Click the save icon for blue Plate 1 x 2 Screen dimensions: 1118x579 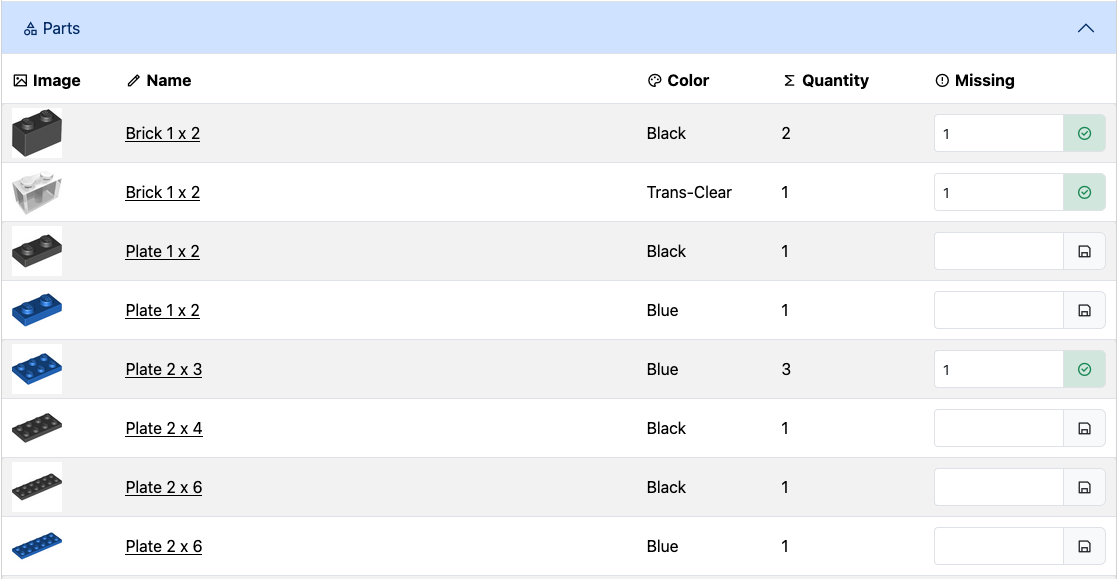pyautogui.click(x=1084, y=311)
